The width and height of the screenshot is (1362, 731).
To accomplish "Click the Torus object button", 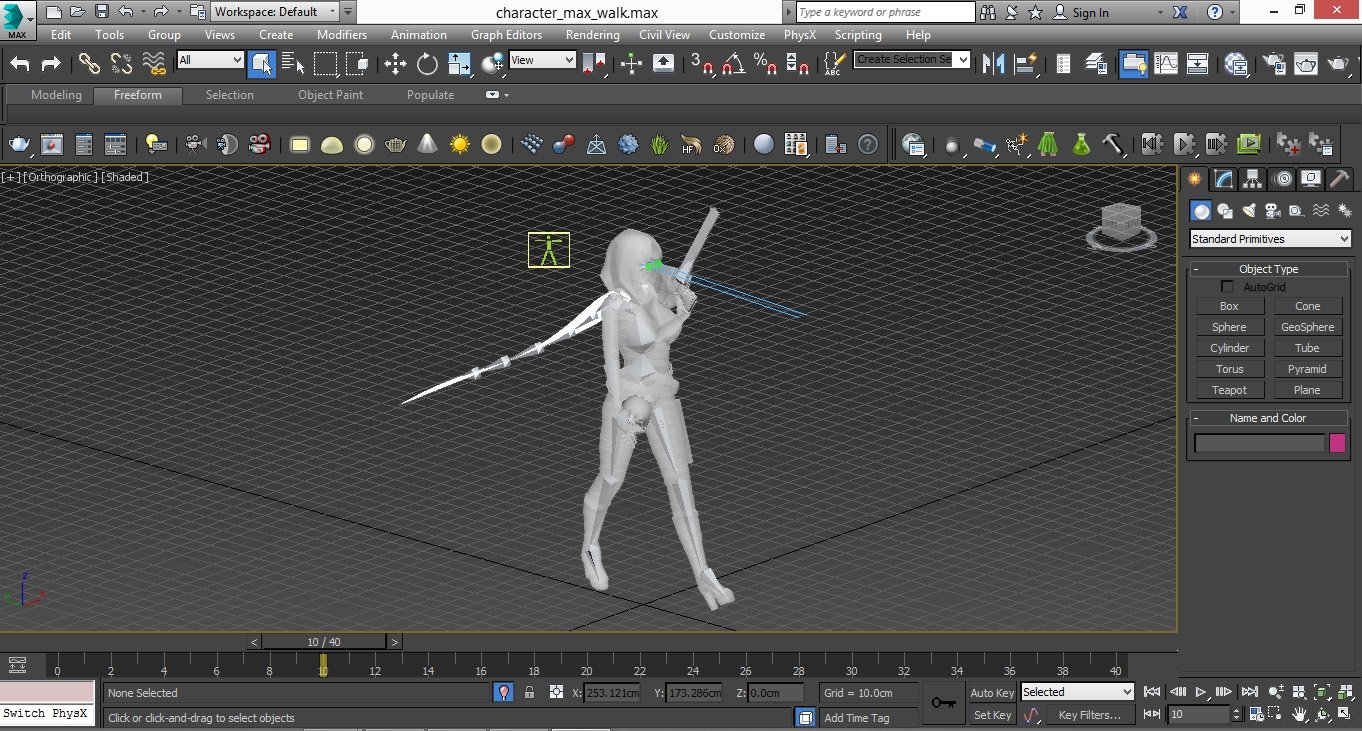I will 1229,369.
